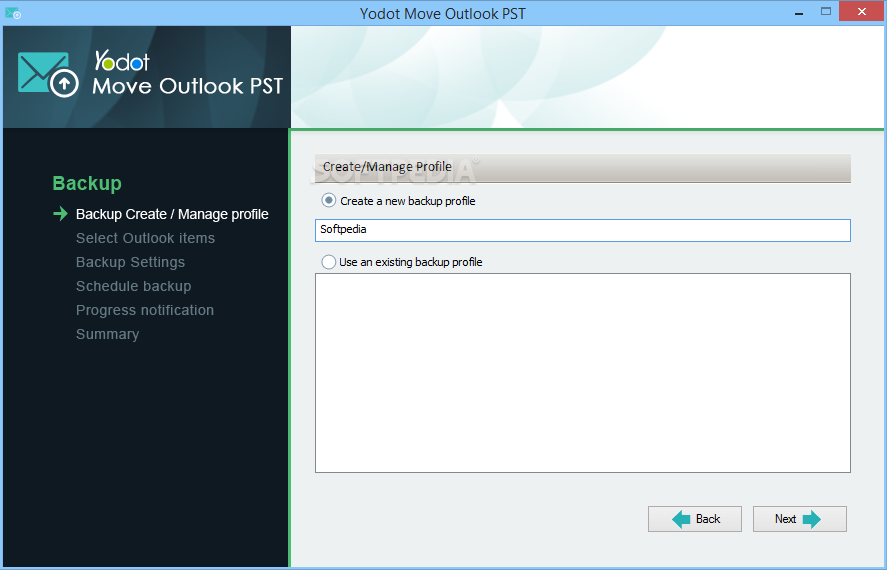The image size is (887, 570).
Task: Click app icon in title bar
Action: [13, 12]
